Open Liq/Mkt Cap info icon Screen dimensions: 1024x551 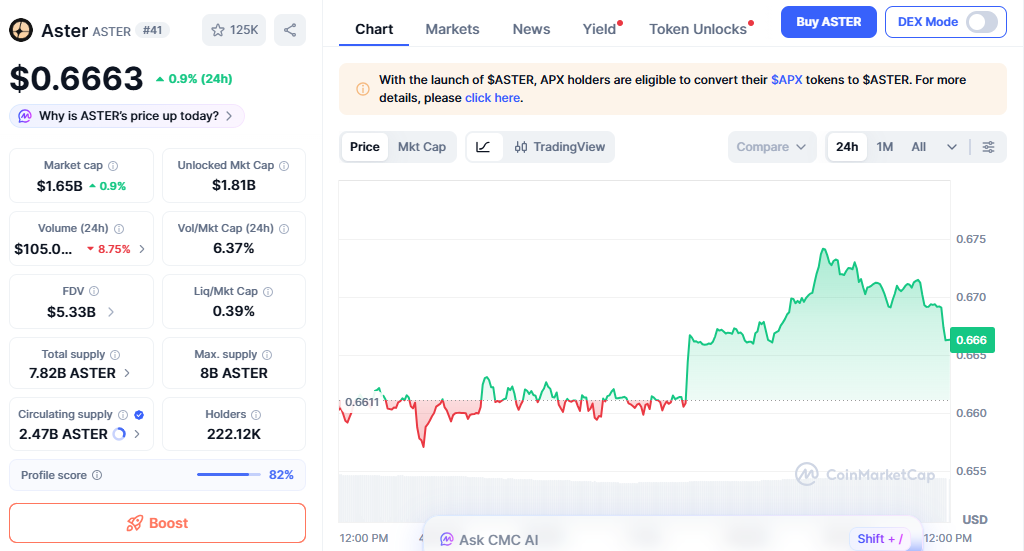click(268, 292)
